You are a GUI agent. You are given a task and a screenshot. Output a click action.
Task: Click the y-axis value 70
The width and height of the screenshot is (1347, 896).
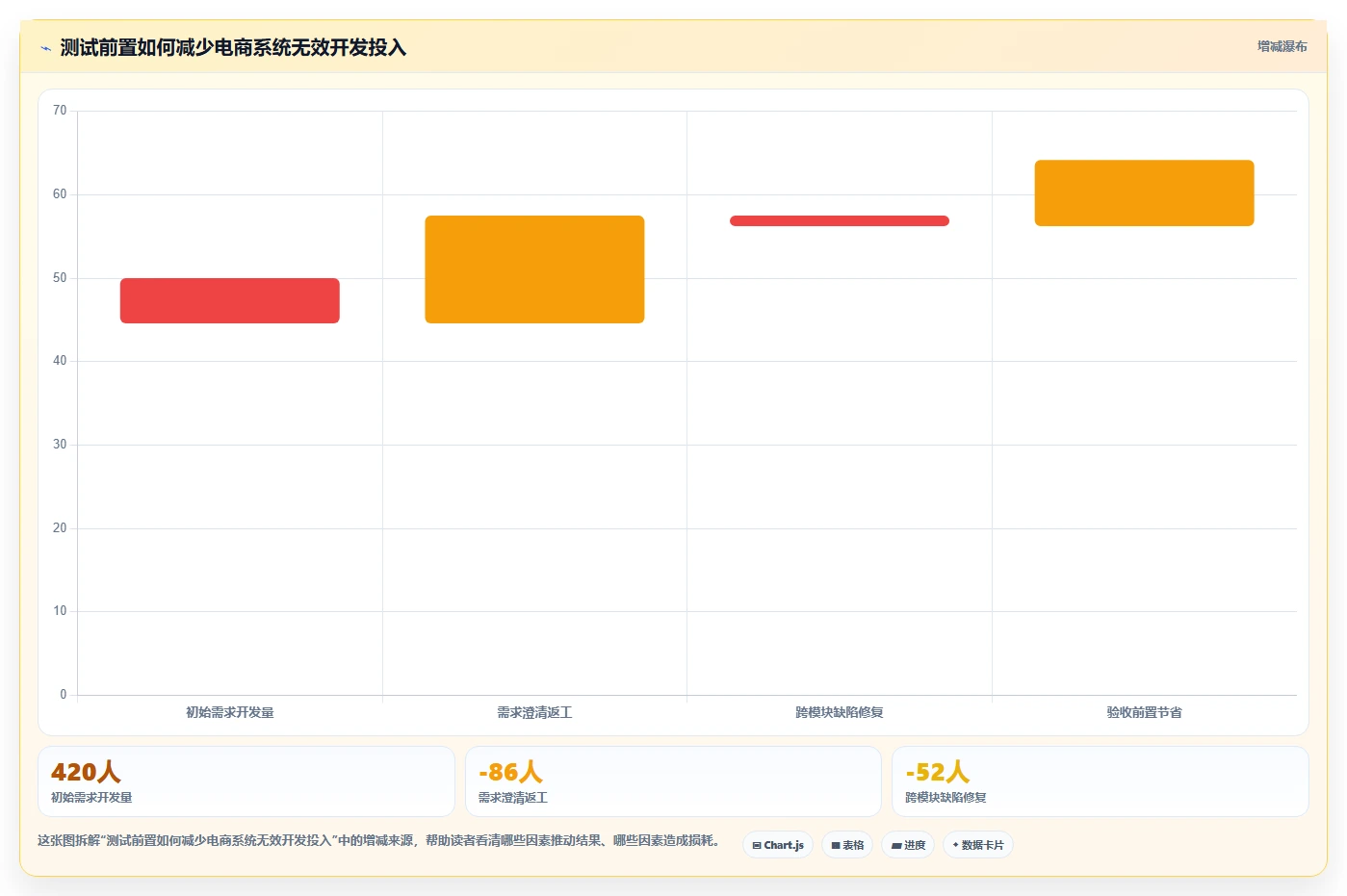click(x=60, y=111)
